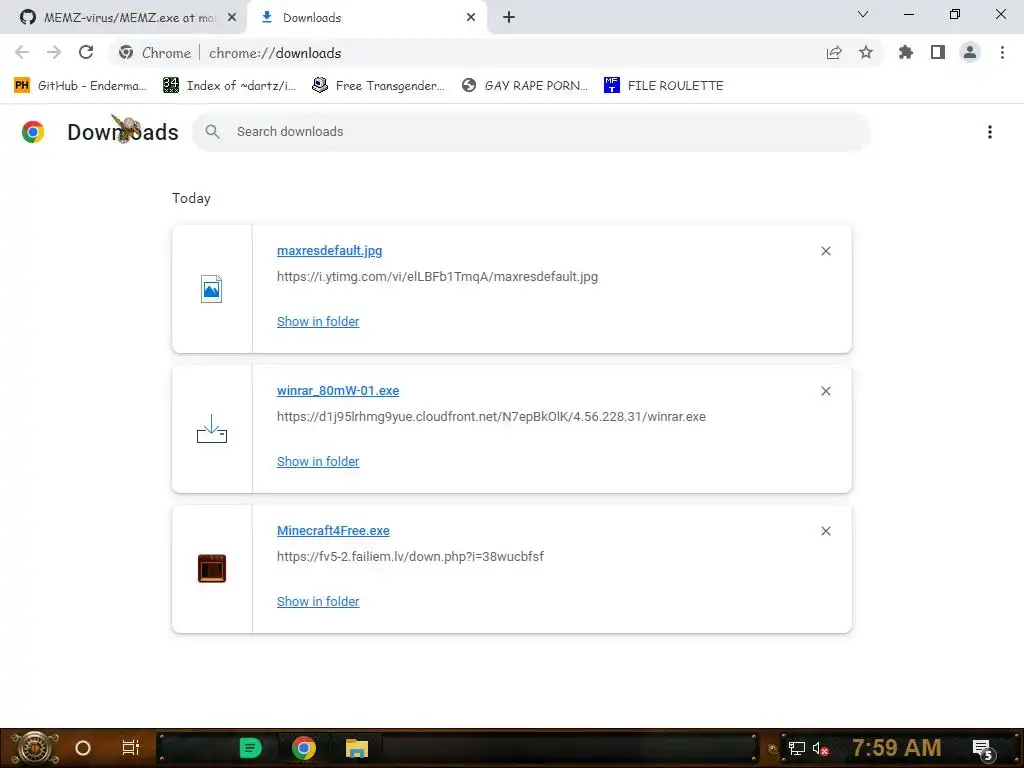Open Task View on the taskbar

[131, 748]
